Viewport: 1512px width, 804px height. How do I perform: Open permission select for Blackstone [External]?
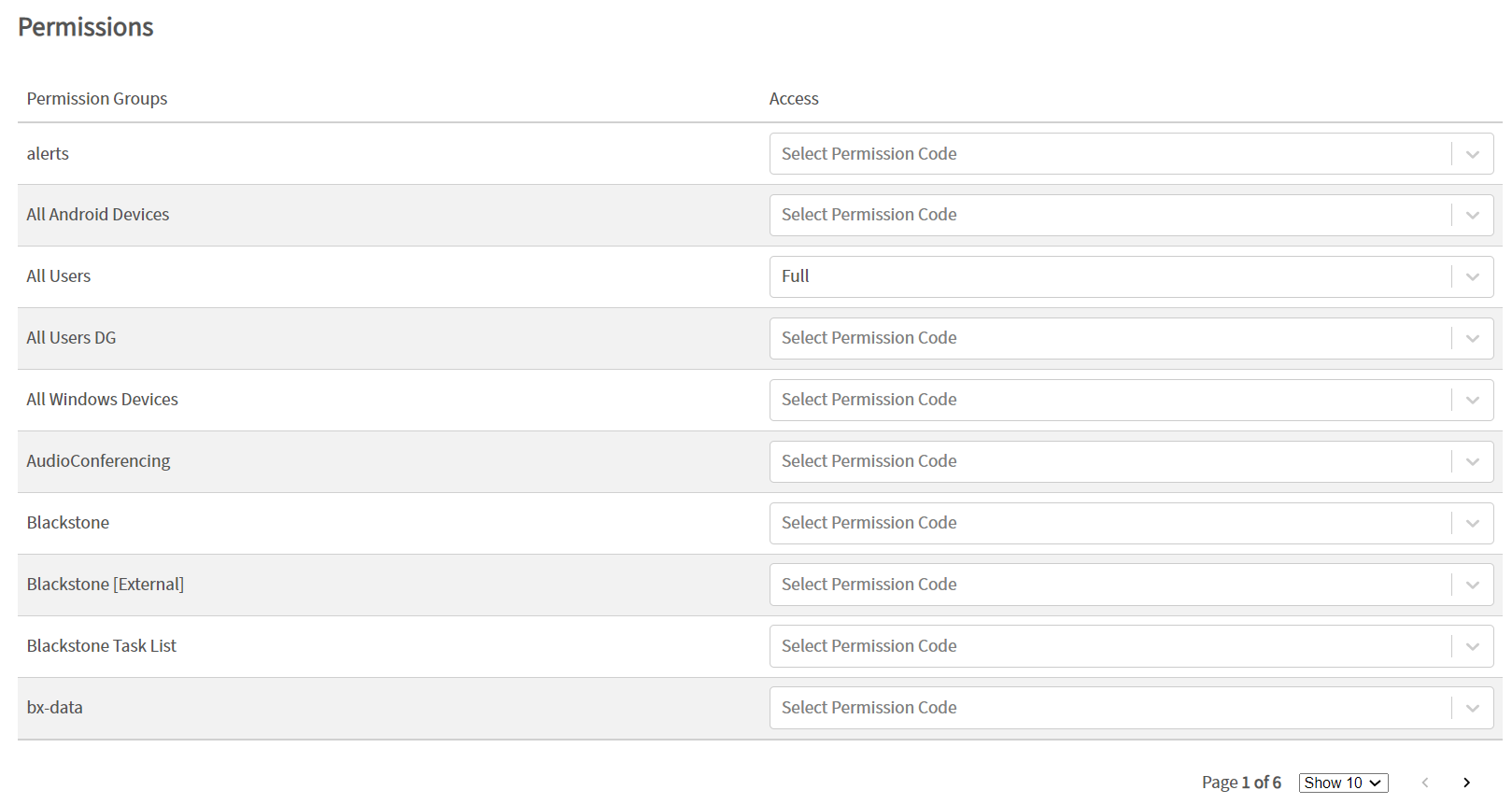pos(1131,585)
